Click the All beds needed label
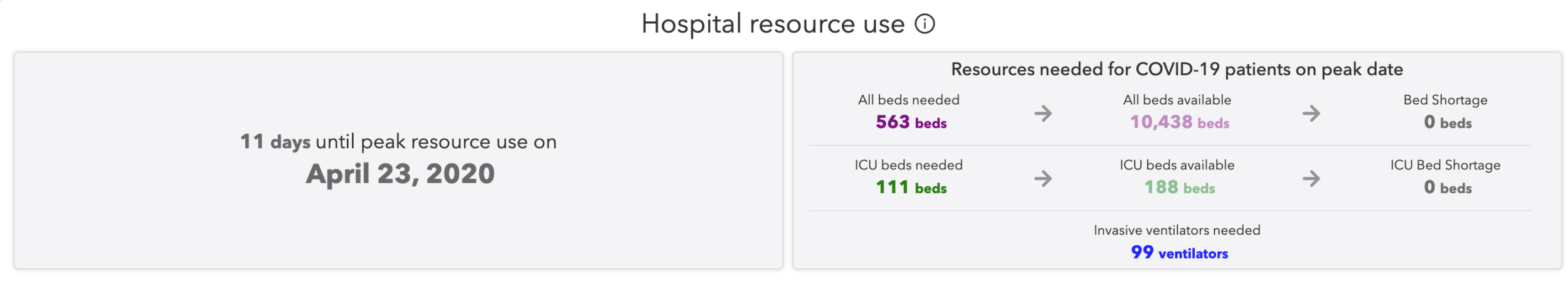Screen dimensions: 1568x283 (x=908, y=100)
